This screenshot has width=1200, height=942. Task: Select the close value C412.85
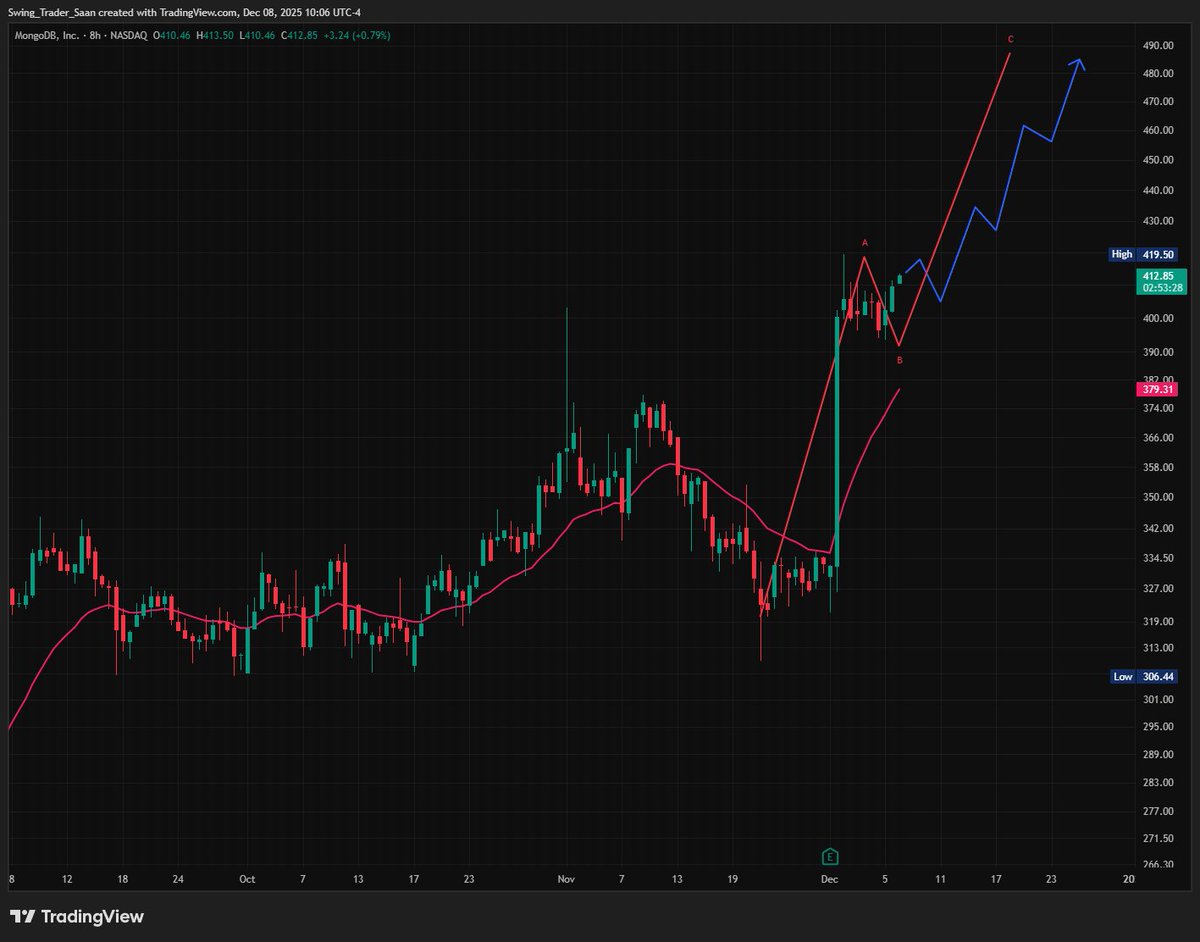pyautogui.click(x=297, y=35)
